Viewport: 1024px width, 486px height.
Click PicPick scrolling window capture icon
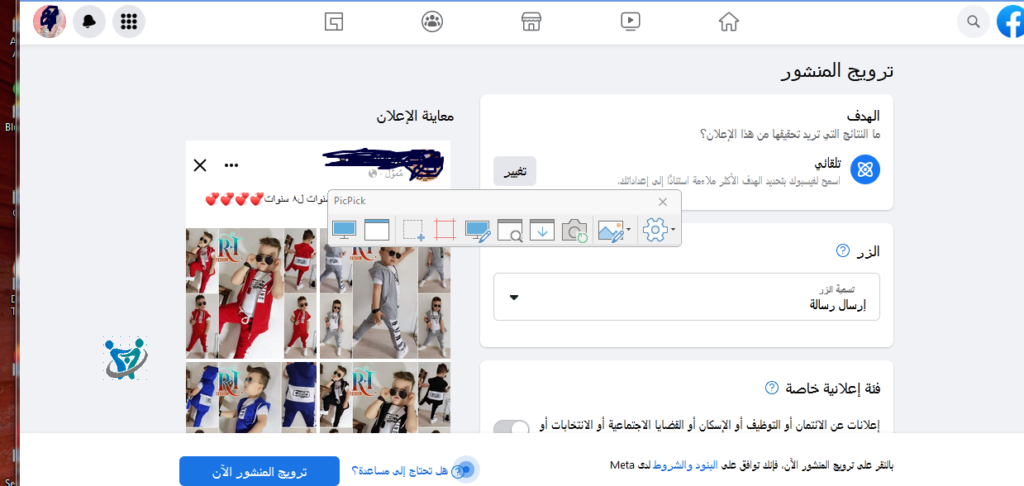(x=541, y=230)
